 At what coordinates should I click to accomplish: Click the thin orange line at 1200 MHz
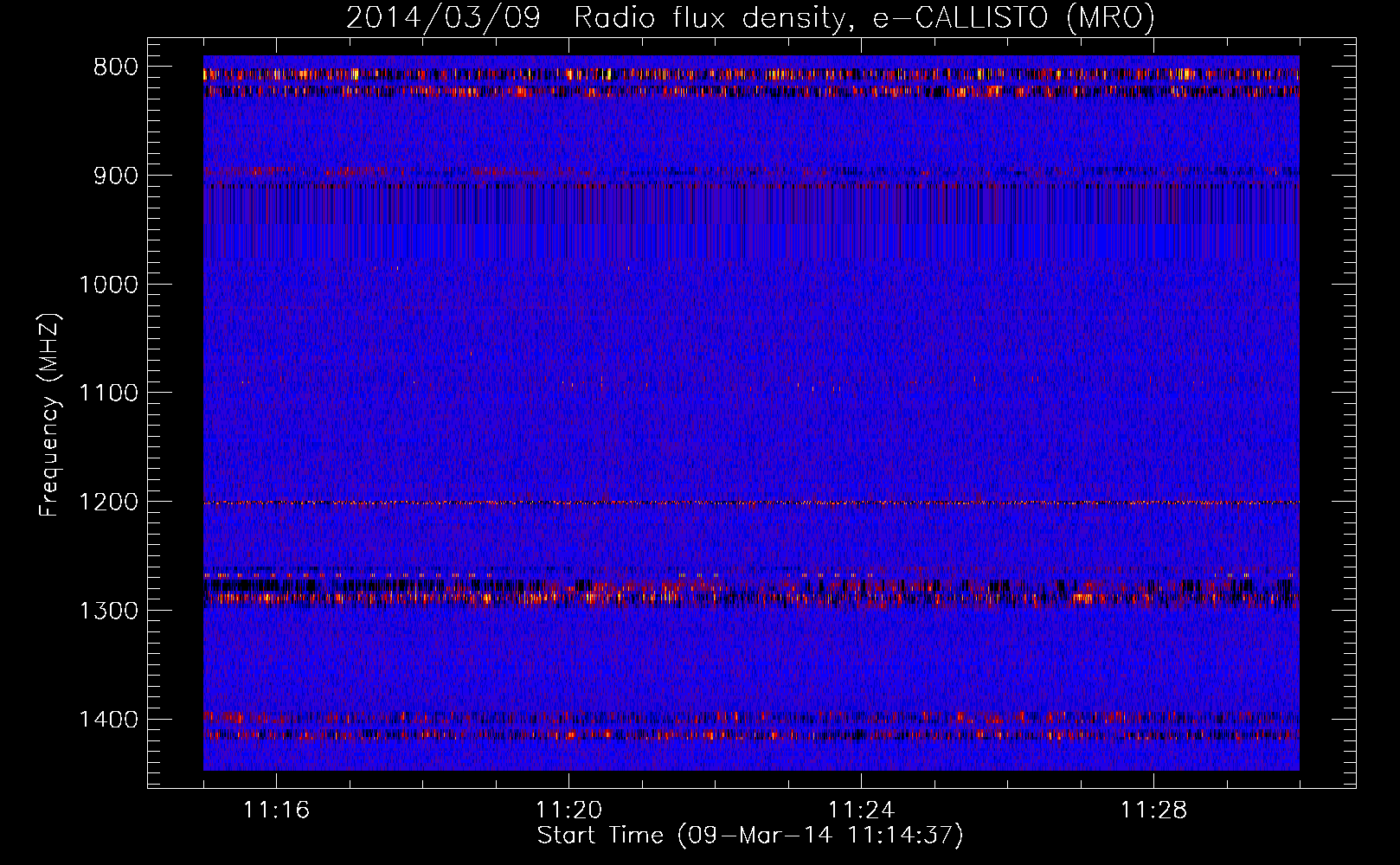pos(751,503)
